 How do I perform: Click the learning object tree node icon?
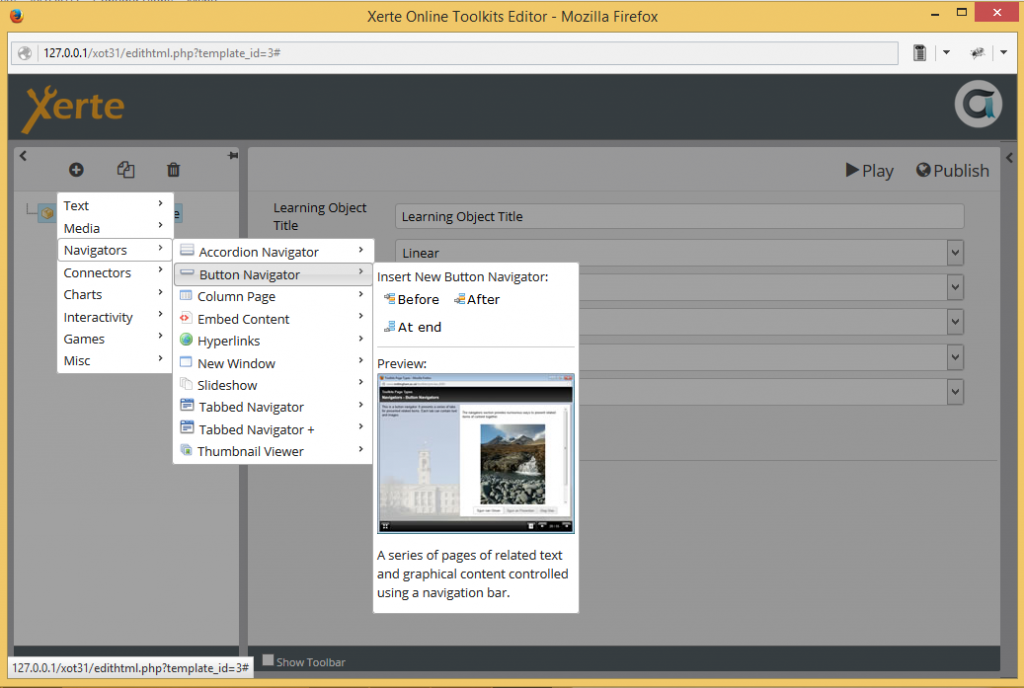47,213
